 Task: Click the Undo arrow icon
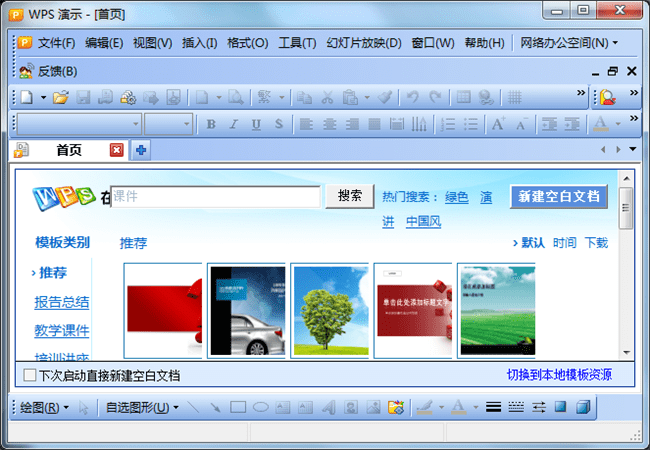(412, 97)
